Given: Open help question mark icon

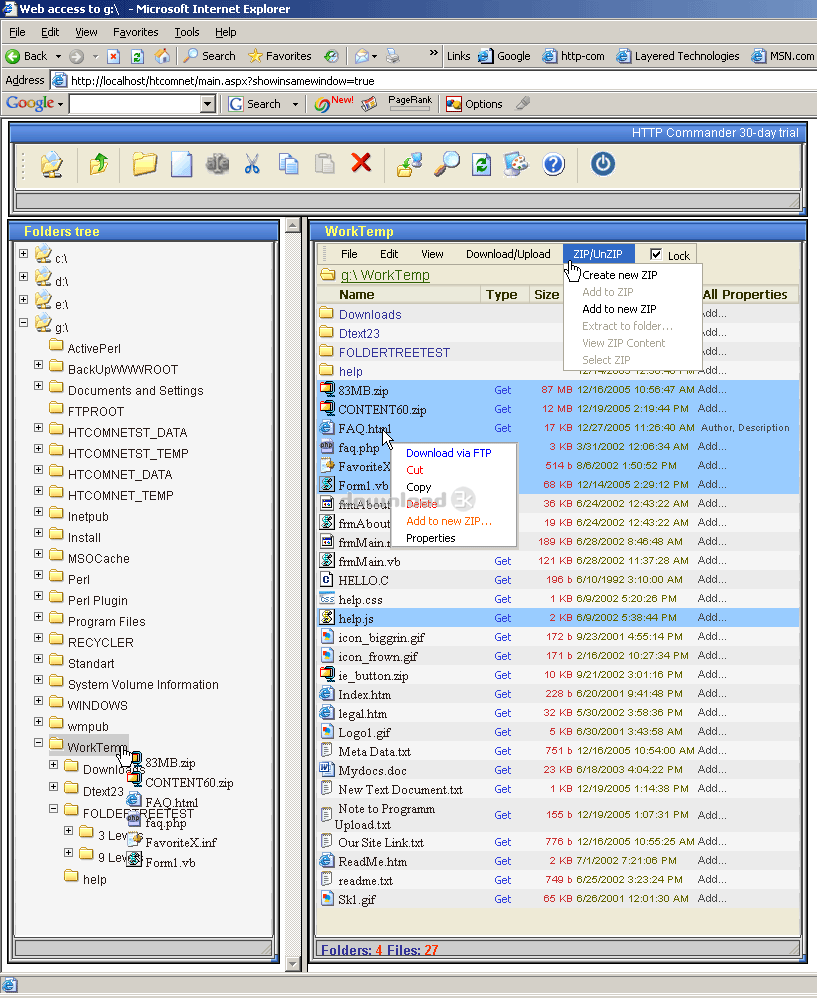Looking at the screenshot, I should (x=554, y=164).
